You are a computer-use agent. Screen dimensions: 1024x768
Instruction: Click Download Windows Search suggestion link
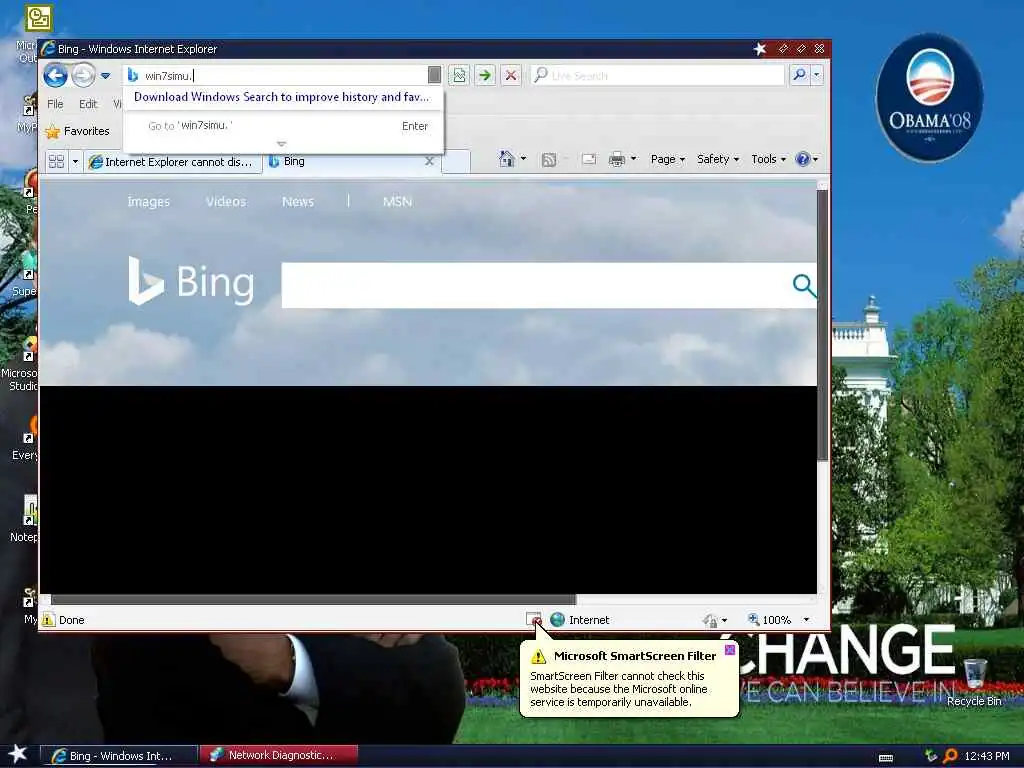tap(281, 97)
